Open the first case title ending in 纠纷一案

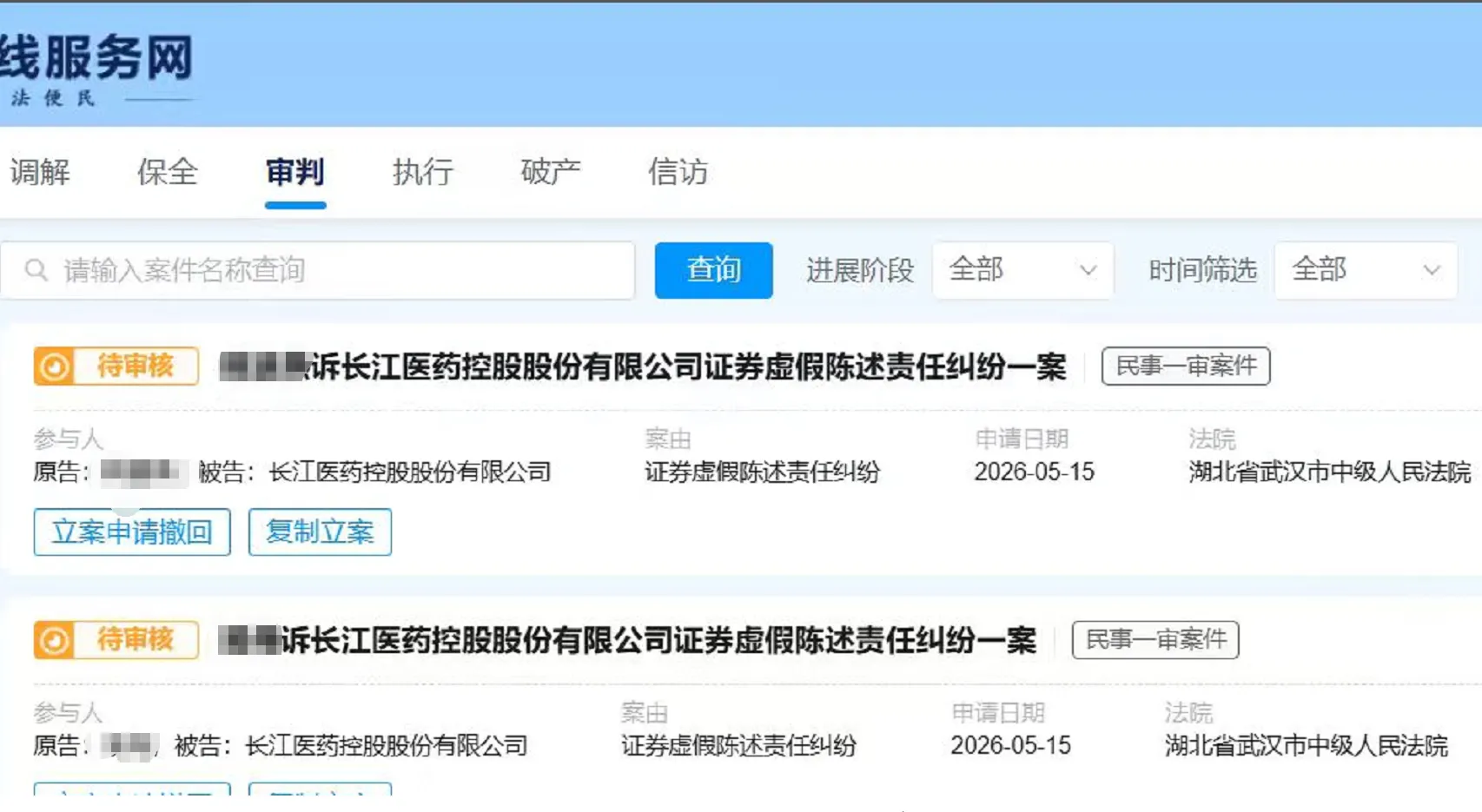tap(643, 366)
